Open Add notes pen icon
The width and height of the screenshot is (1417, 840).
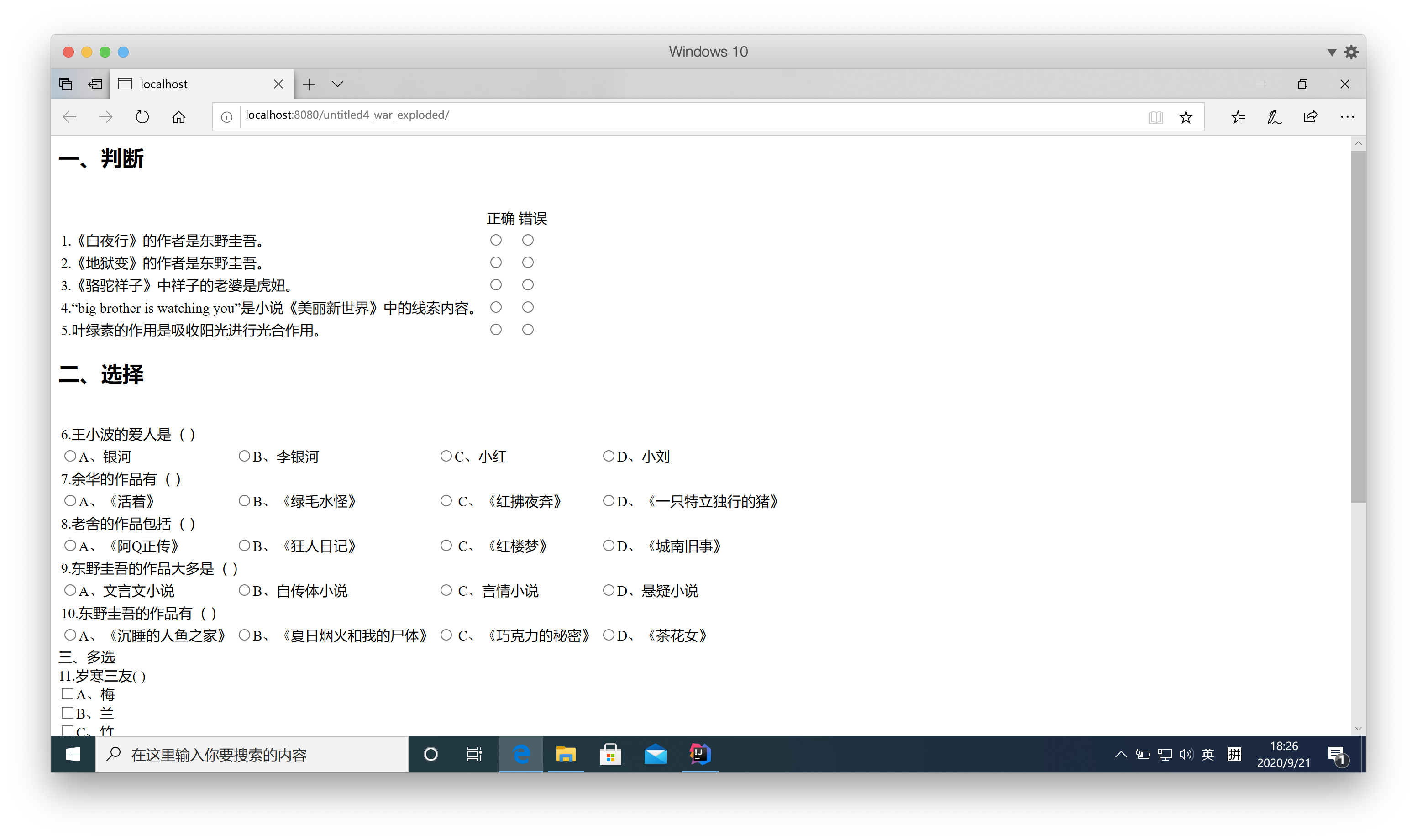[x=1275, y=117]
